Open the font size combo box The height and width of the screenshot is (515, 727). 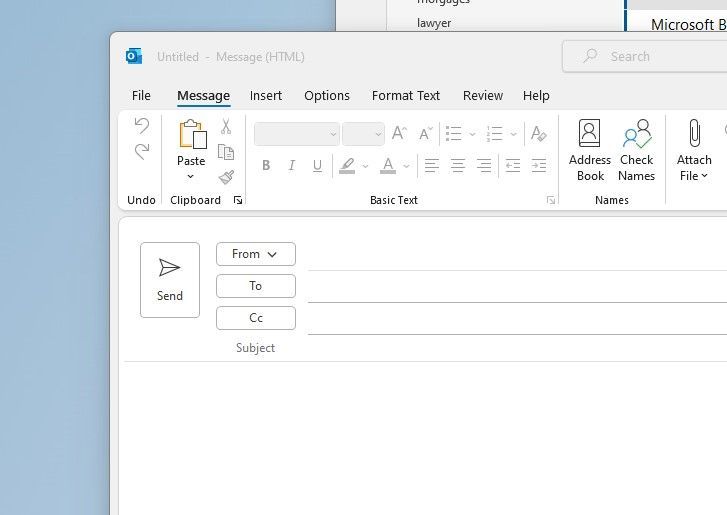pos(364,134)
